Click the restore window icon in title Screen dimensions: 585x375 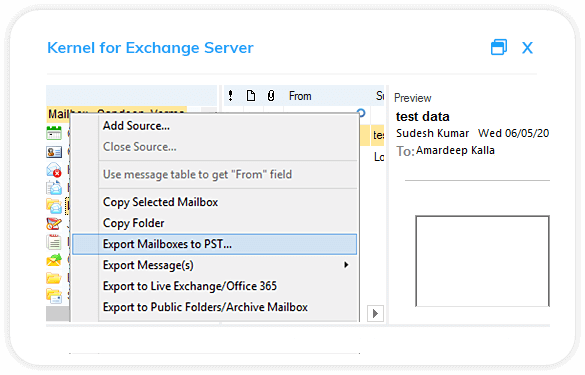pos(499,47)
